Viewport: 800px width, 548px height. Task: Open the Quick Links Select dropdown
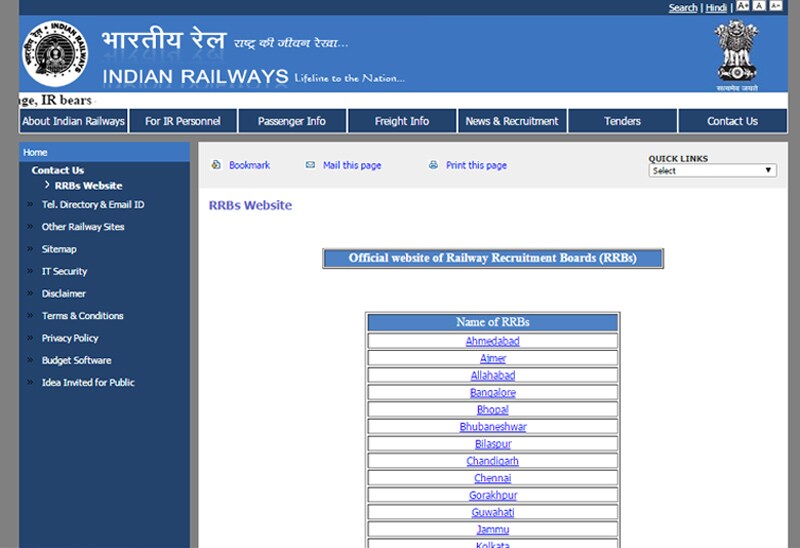coord(712,170)
